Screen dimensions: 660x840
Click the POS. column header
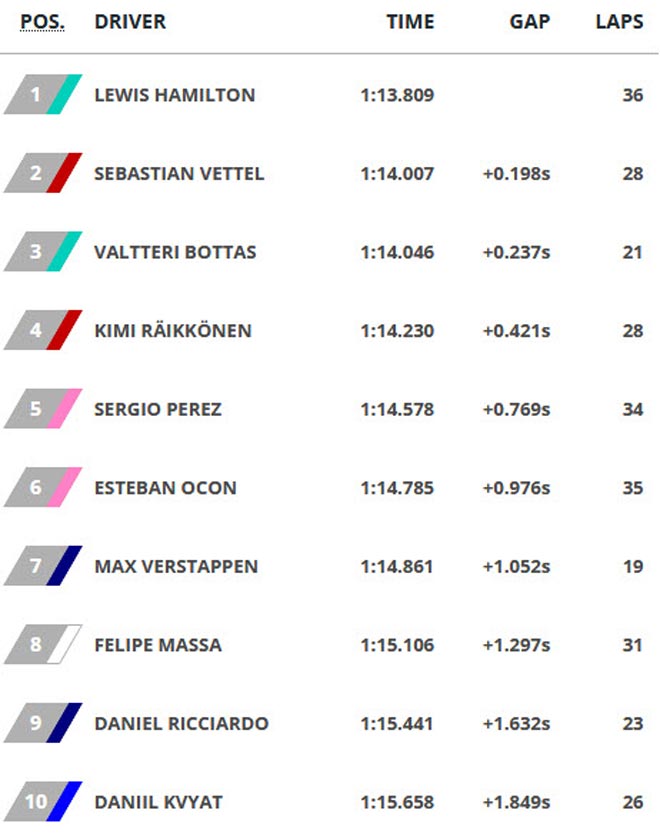click(x=42, y=22)
